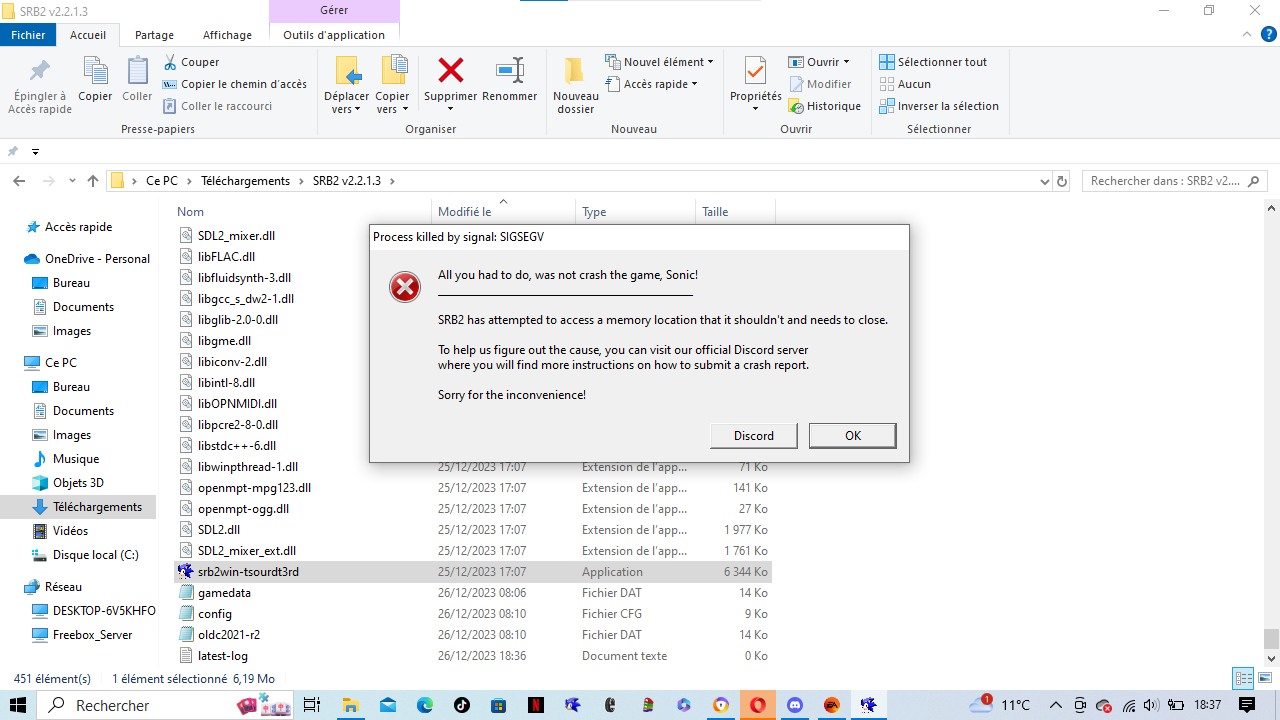The image size is (1280, 720).
Task: Click Aucun to clear selection
Action: coord(905,84)
